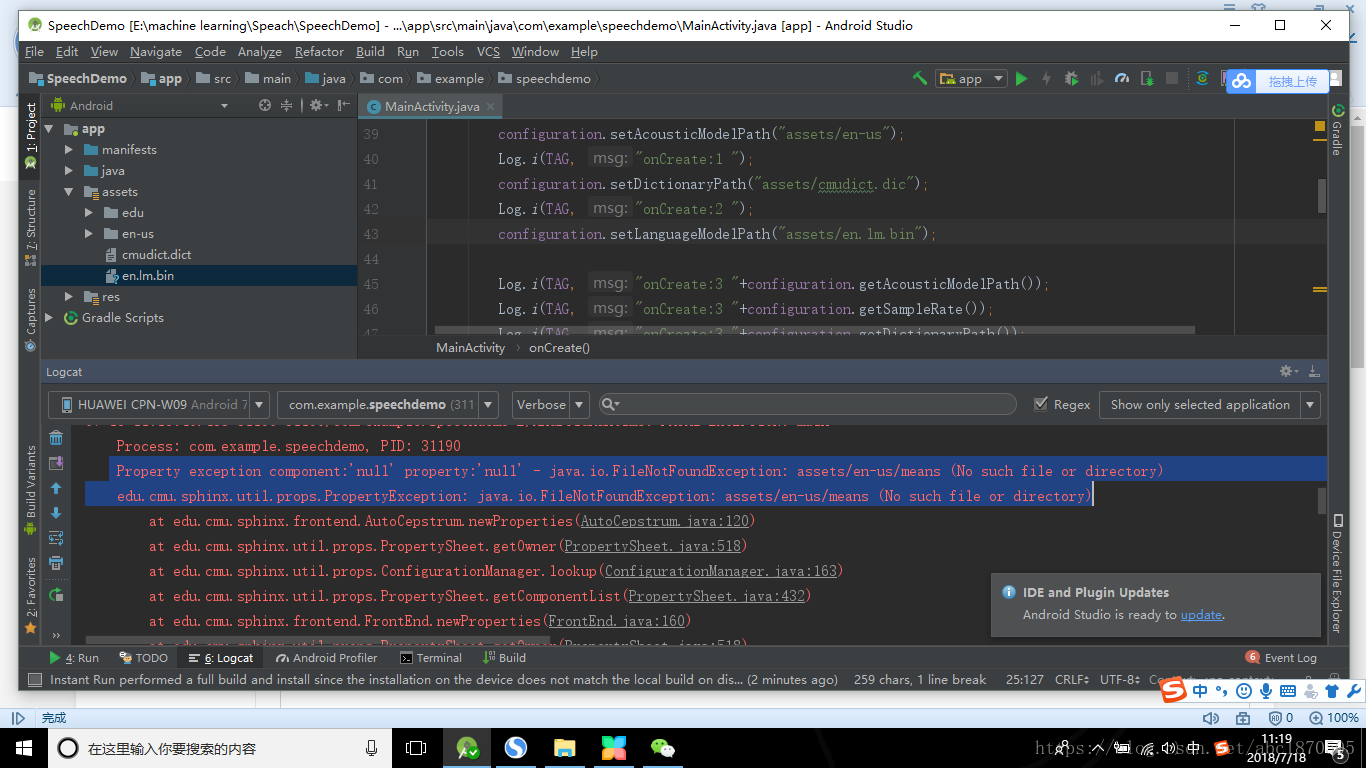
Task: Toggle the Project tool window tab
Action: pyautogui.click(x=31, y=135)
